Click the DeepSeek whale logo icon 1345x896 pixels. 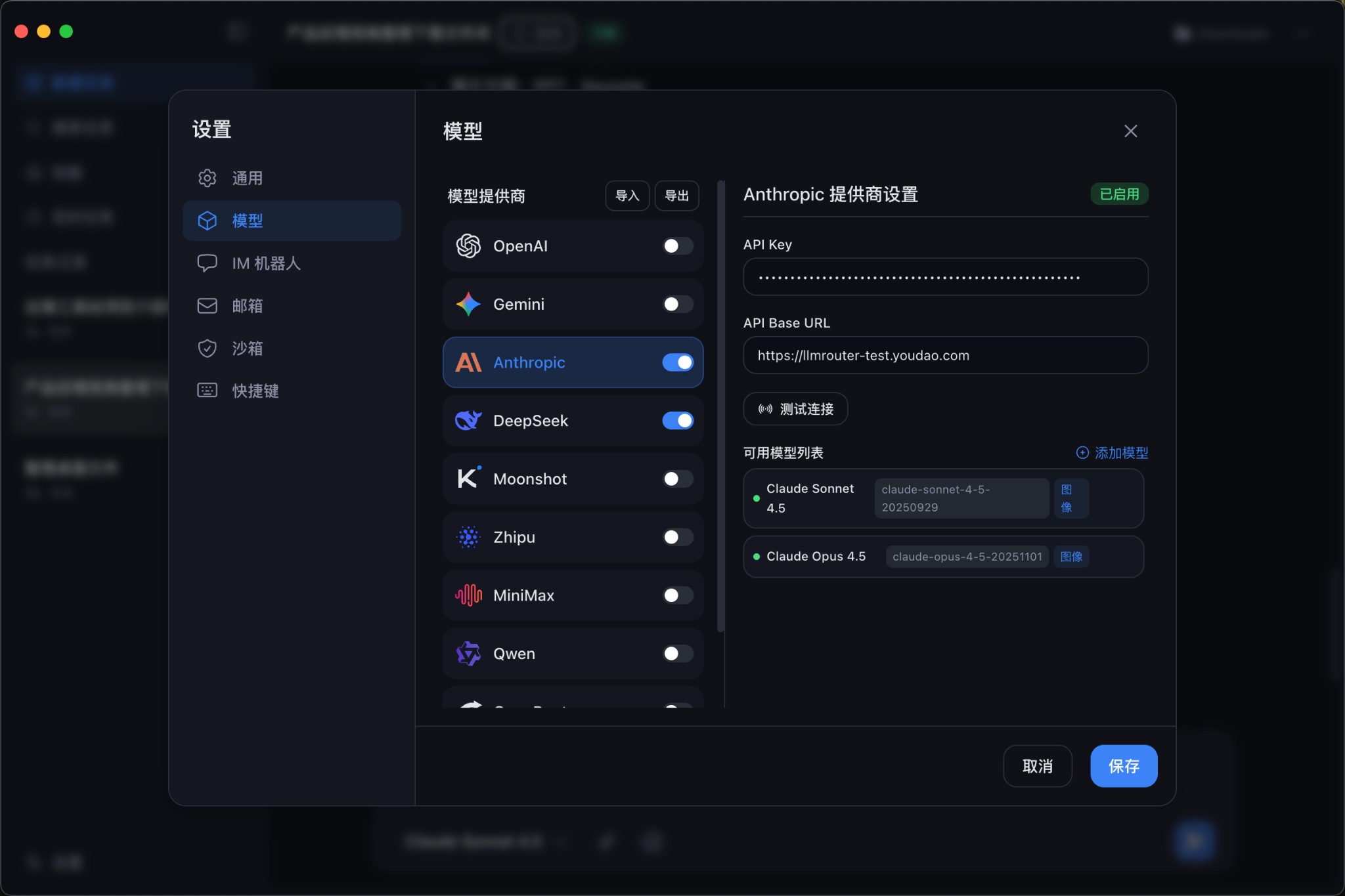[468, 420]
